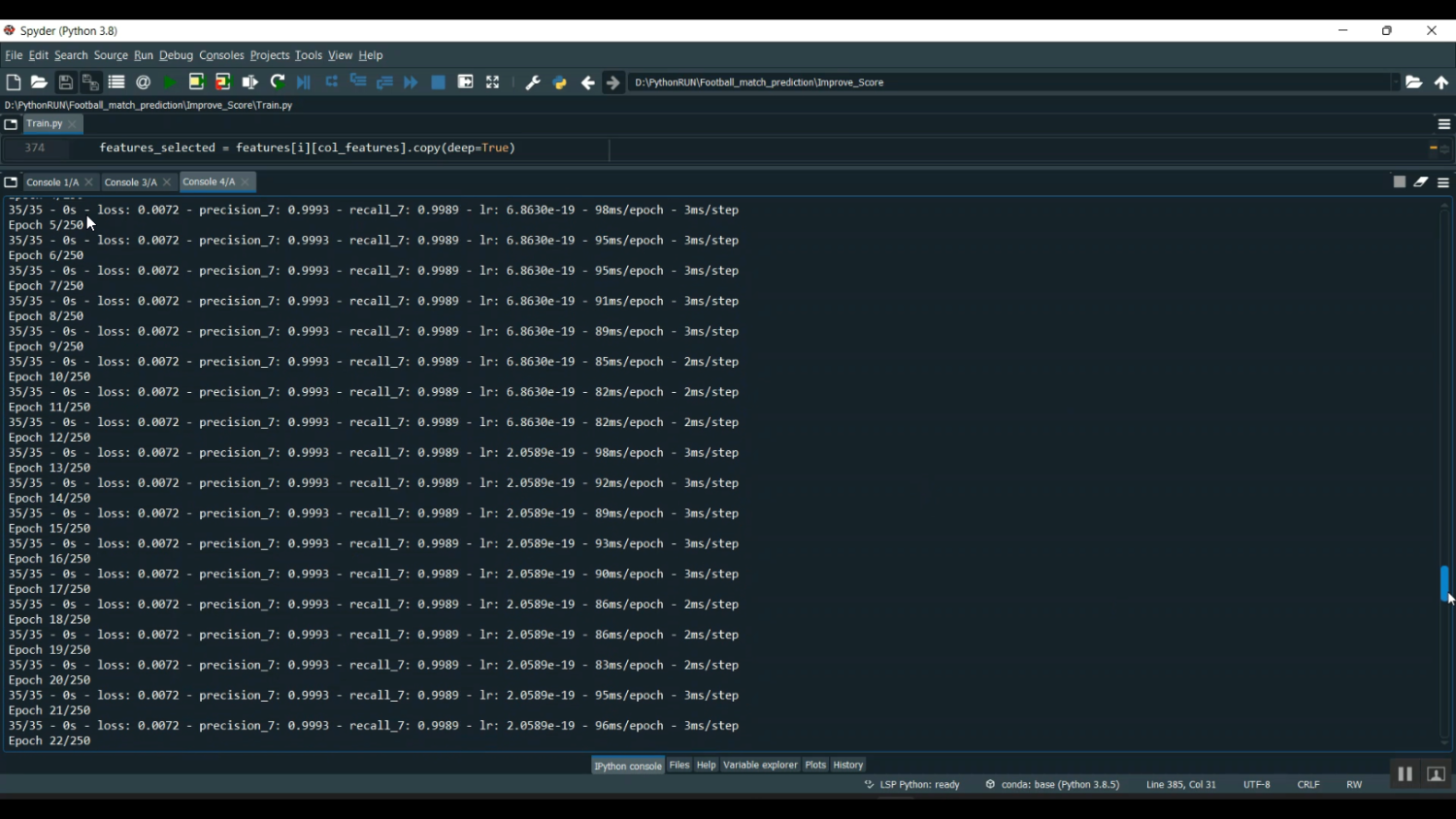This screenshot has height=819, width=1456.
Task: Interrupt kernel using gray stop square
Action: click(1400, 182)
